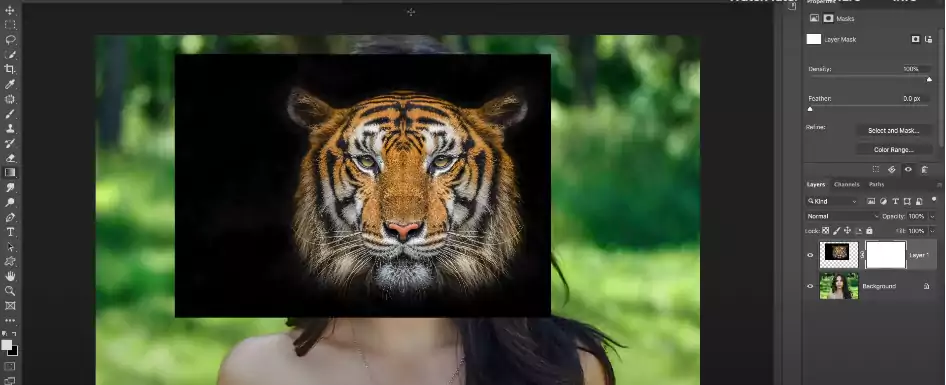
Task: Click the delete mask trash icon
Action: (924, 170)
